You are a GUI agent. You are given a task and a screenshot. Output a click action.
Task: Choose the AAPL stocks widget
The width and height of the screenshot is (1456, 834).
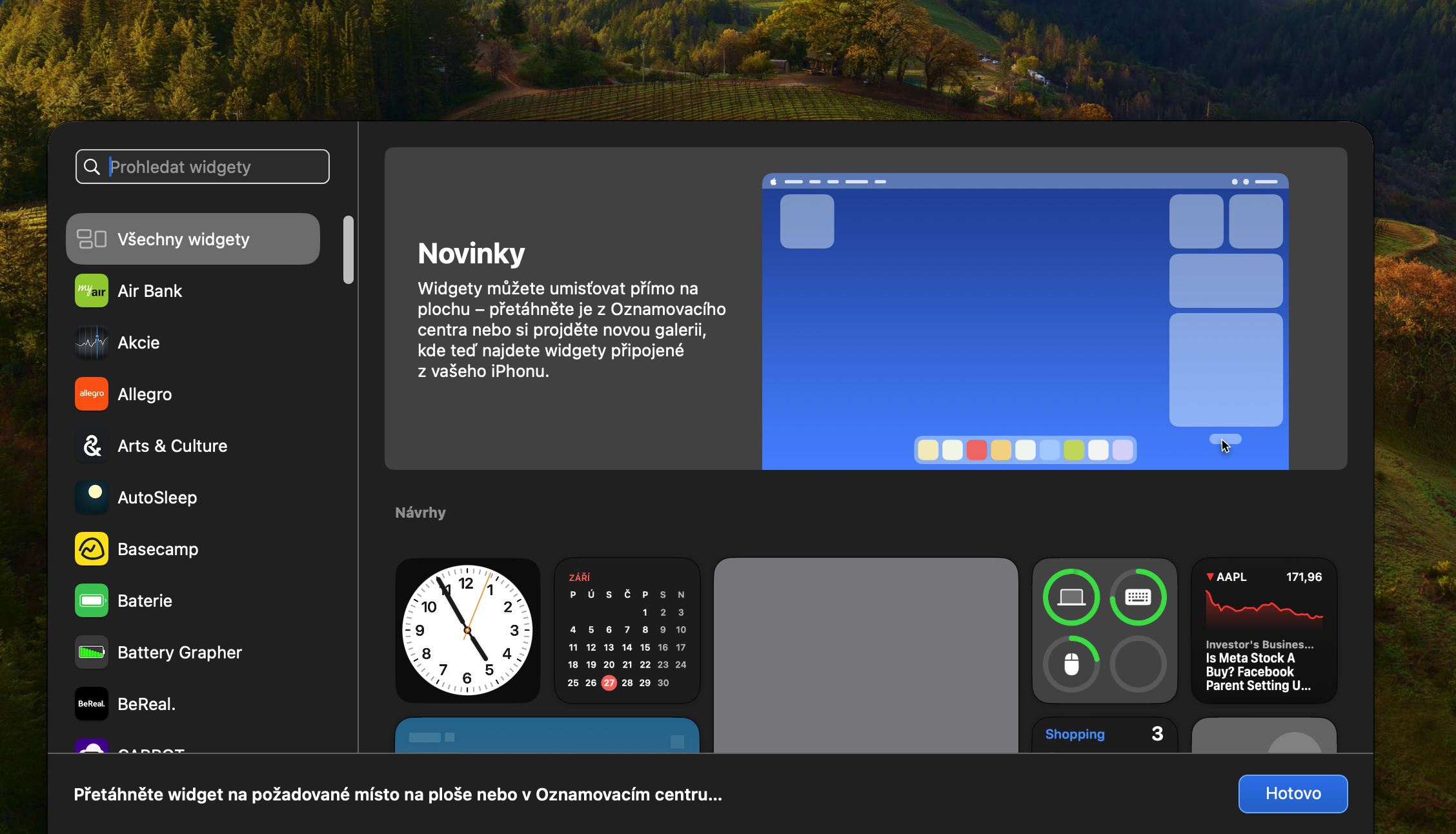(1264, 630)
